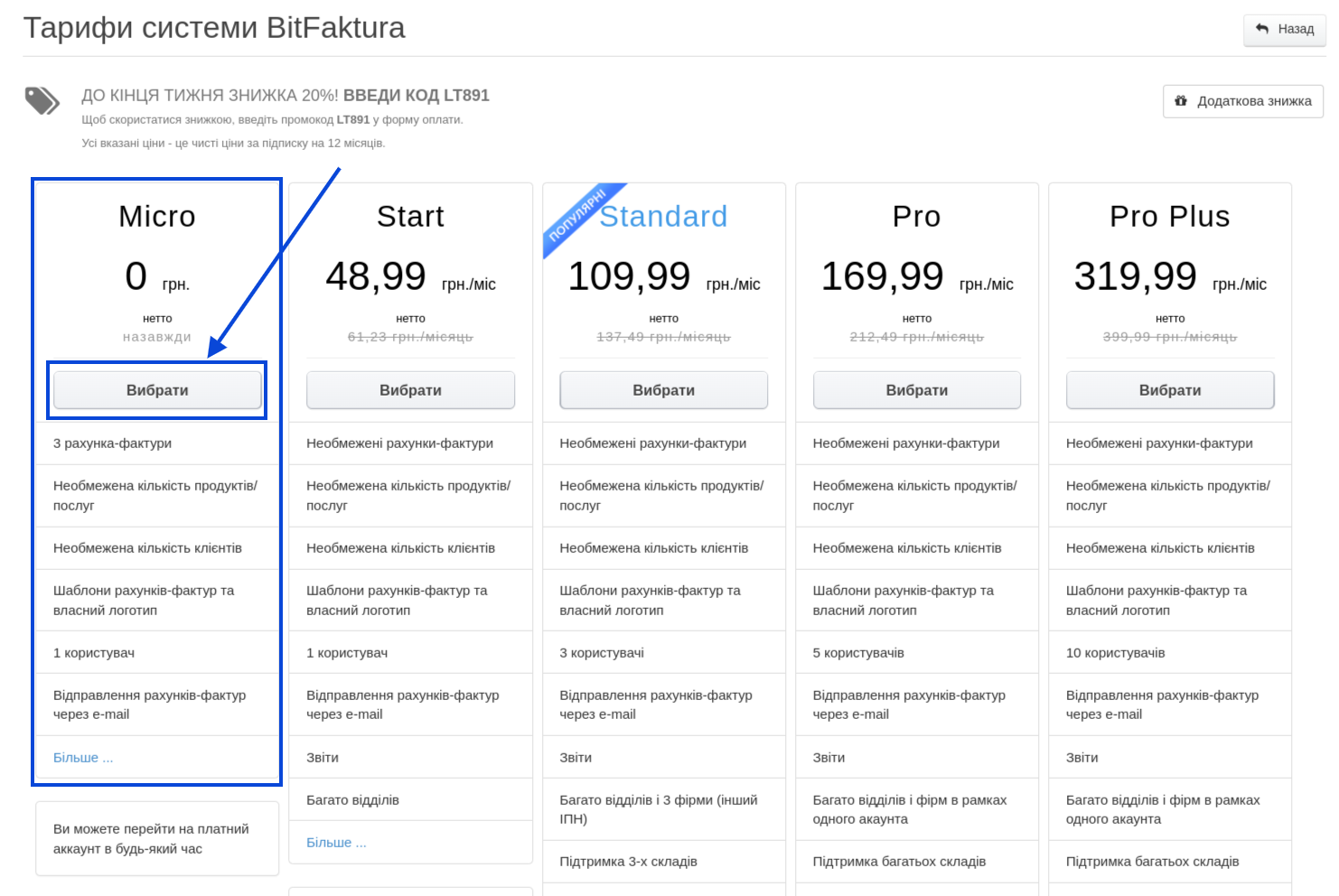
Task: Click the Standard plan title
Action: (663, 217)
